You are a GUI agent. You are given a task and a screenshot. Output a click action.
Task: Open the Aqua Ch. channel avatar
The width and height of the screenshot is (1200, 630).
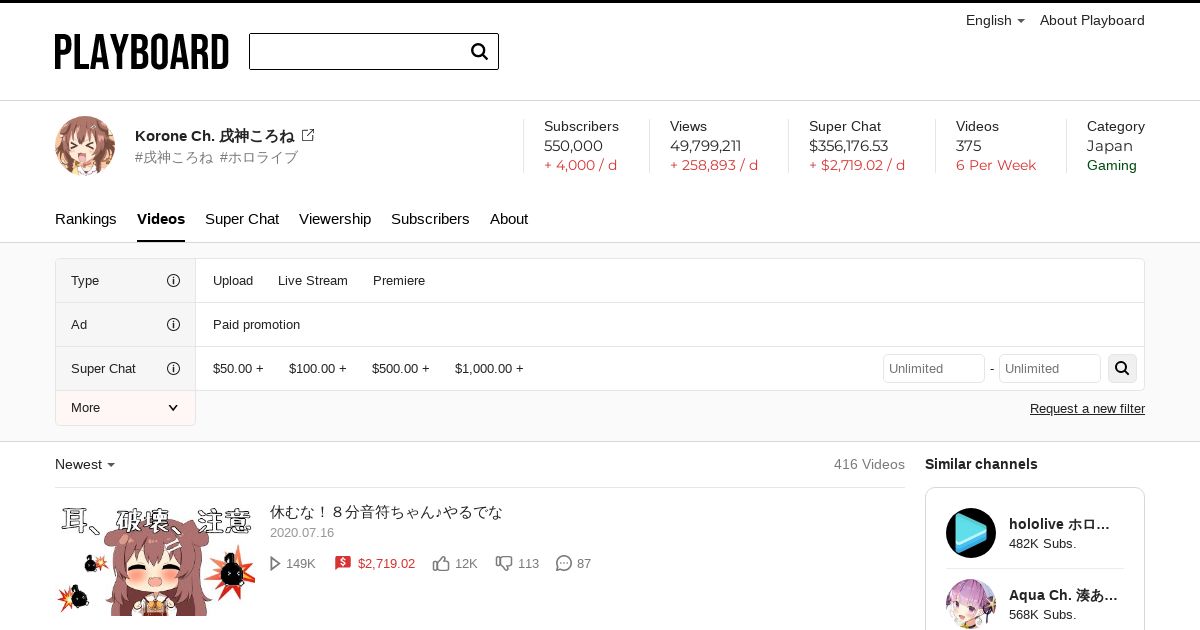[x=971, y=604]
